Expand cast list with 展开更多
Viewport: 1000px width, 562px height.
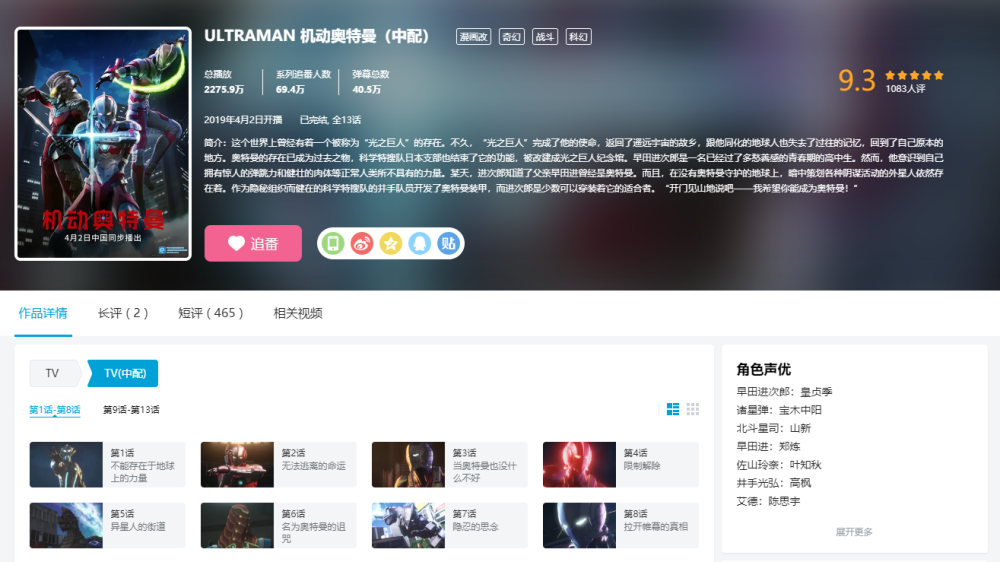coord(854,531)
